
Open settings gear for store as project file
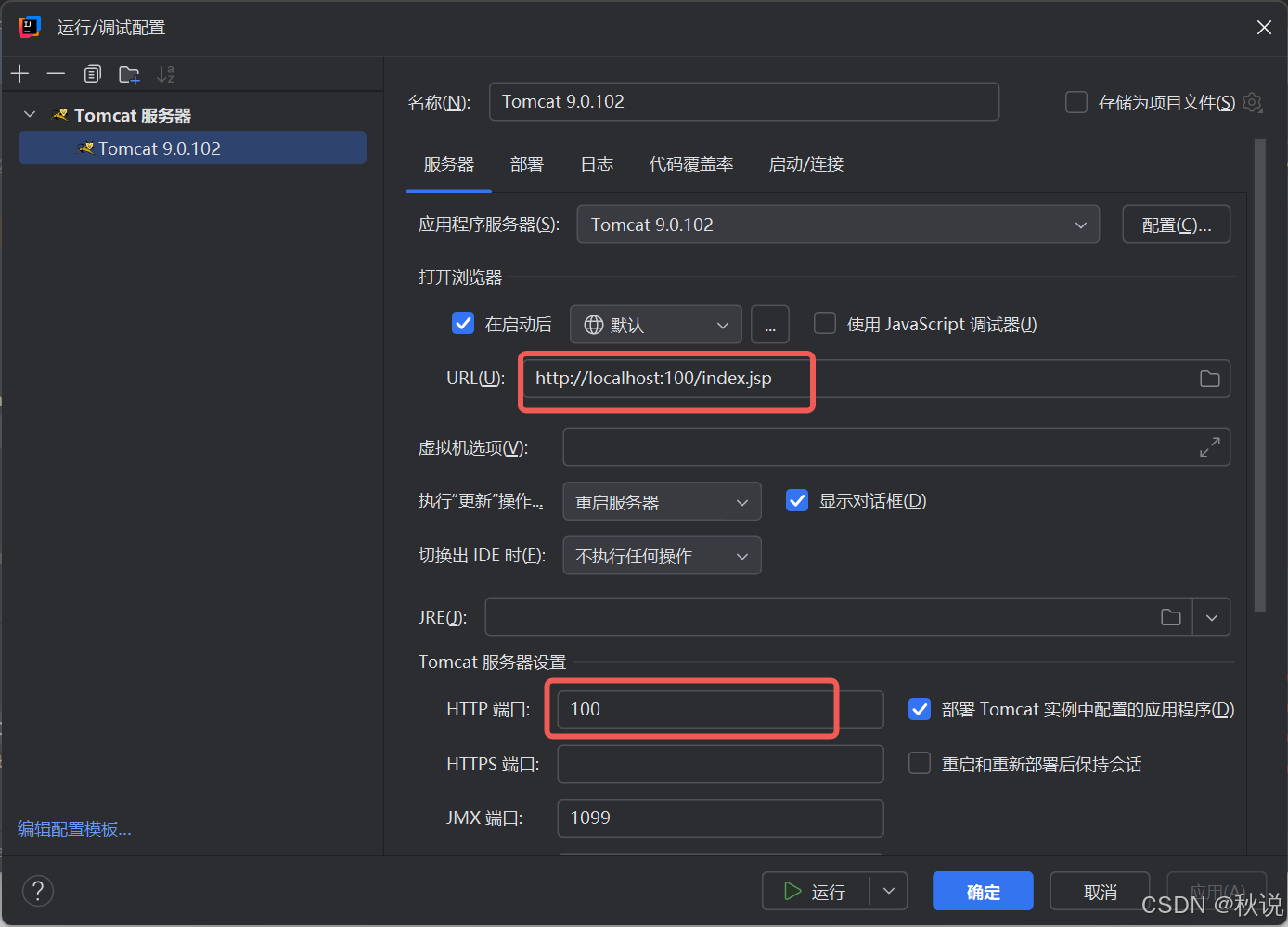pos(1253,102)
